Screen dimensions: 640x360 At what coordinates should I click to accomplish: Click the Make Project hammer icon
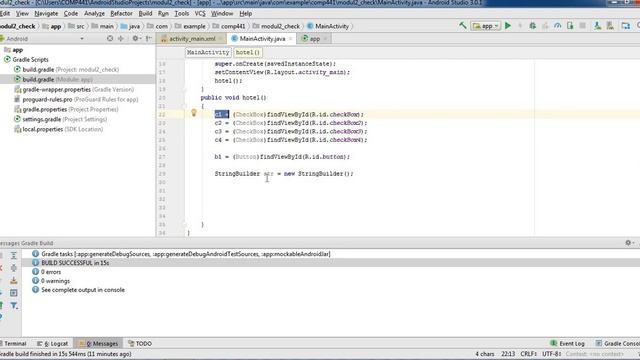coord(462,26)
